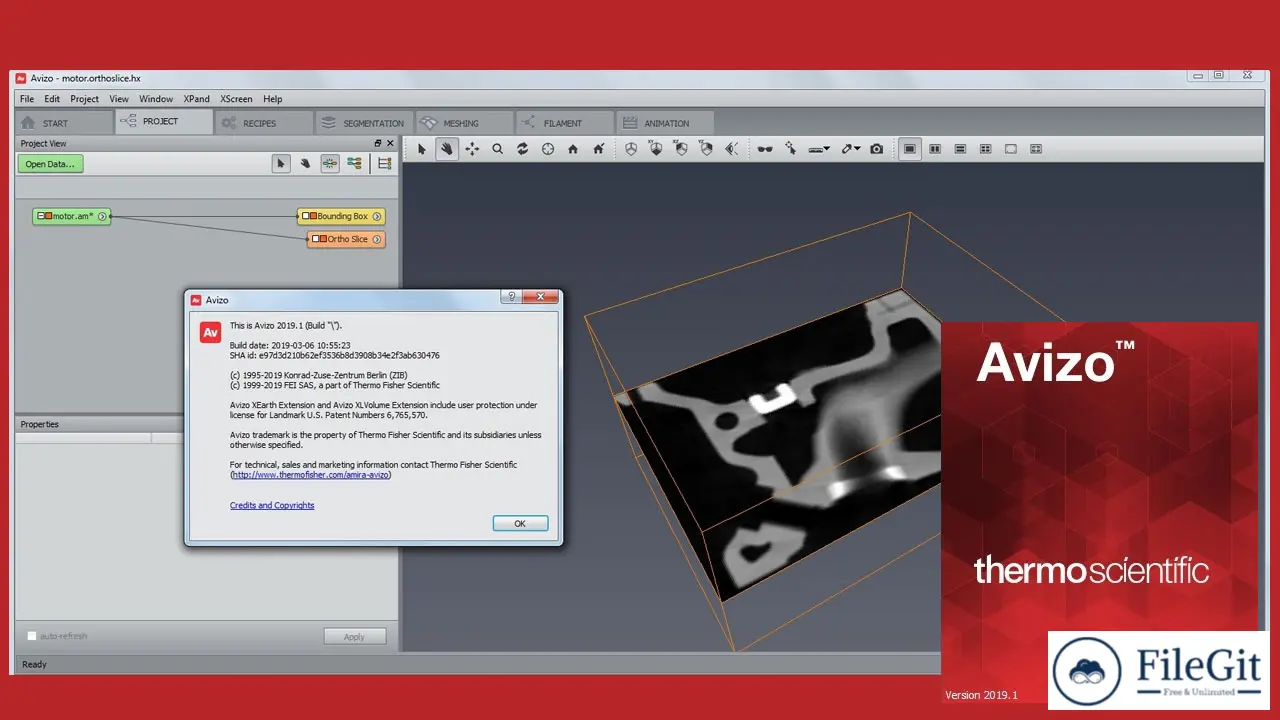Open the Edit menu
This screenshot has height=720, width=1280.
(52, 99)
